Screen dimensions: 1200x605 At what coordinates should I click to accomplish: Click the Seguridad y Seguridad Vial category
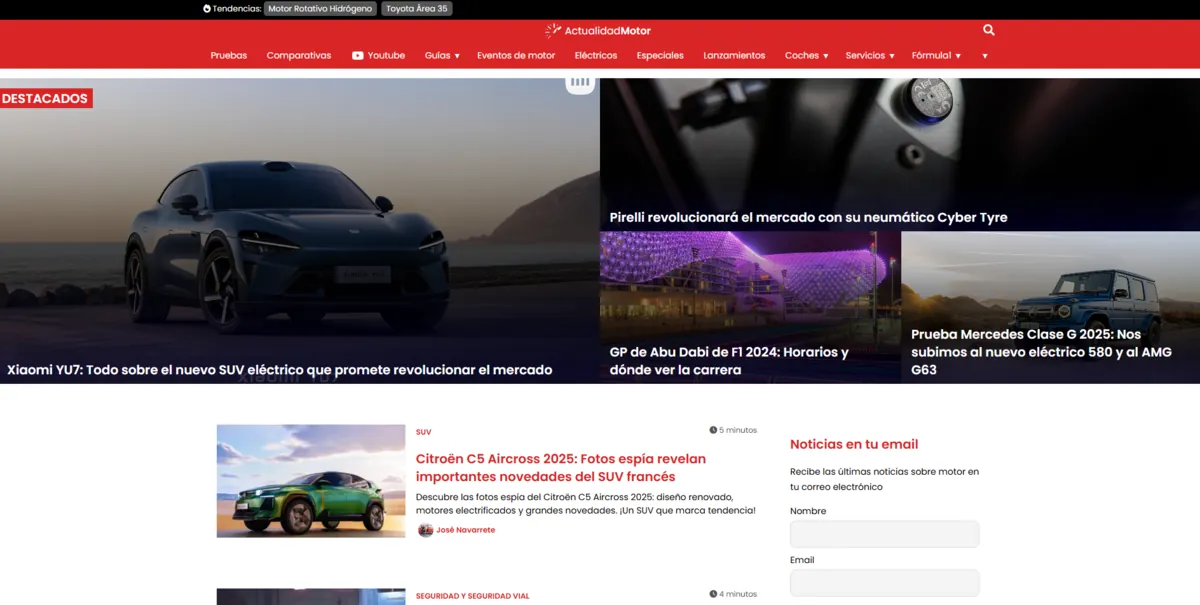(473, 596)
